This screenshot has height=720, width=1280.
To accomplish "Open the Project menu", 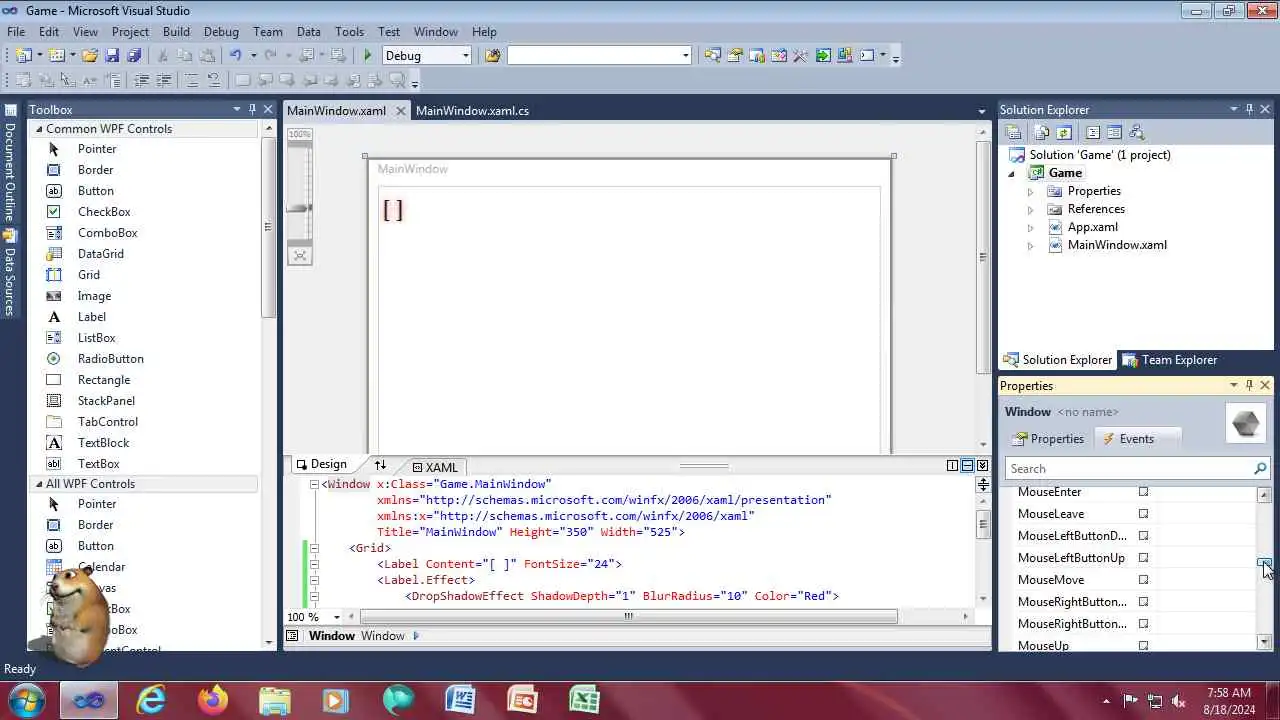I will [130, 32].
